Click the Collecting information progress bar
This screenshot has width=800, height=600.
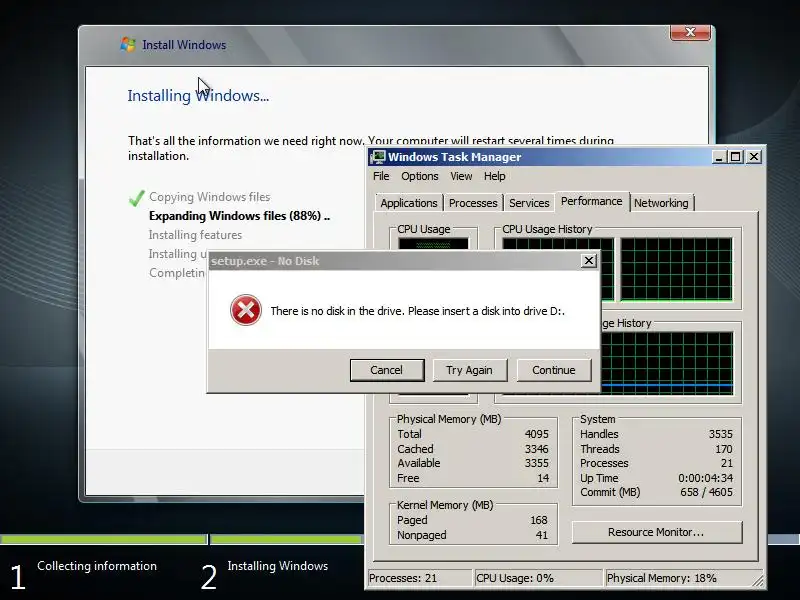pyautogui.click(x=103, y=539)
